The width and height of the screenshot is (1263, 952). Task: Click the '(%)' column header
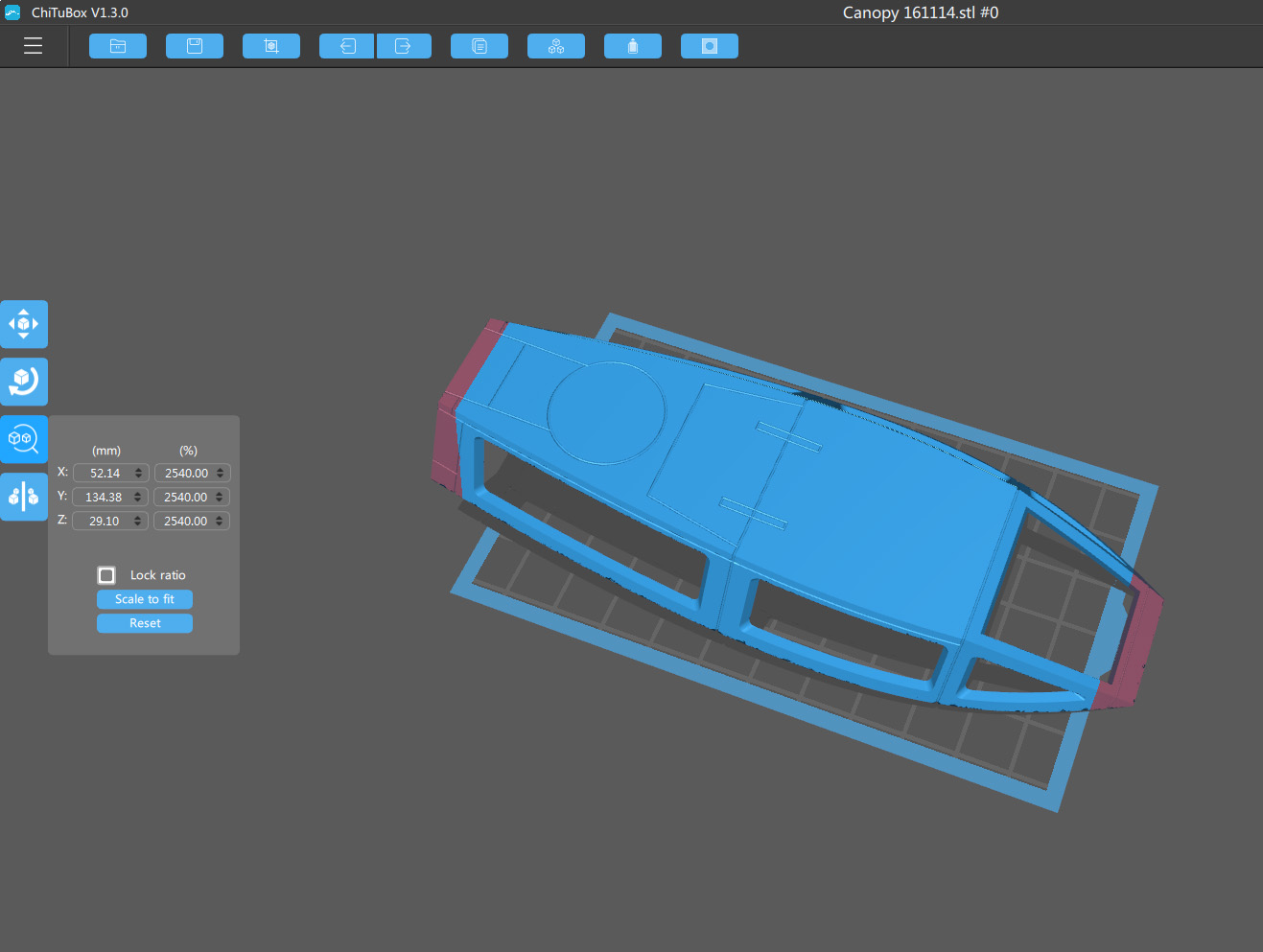click(x=188, y=451)
